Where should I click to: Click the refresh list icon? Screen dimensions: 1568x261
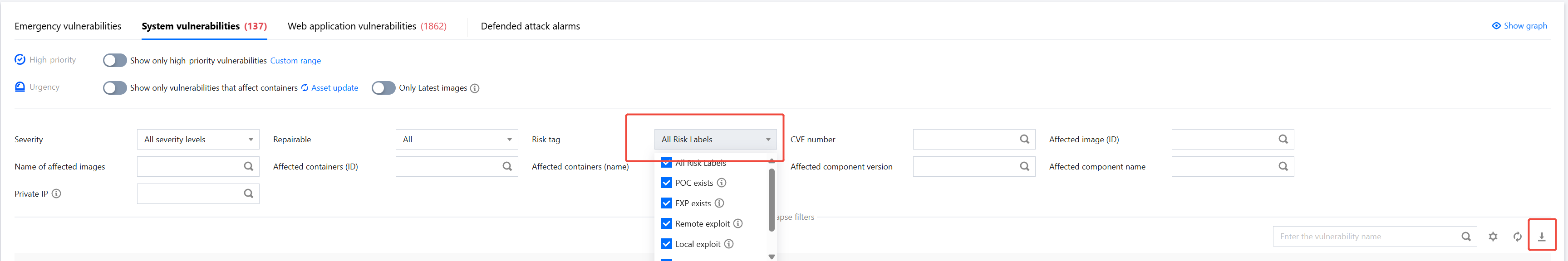coord(1517,237)
